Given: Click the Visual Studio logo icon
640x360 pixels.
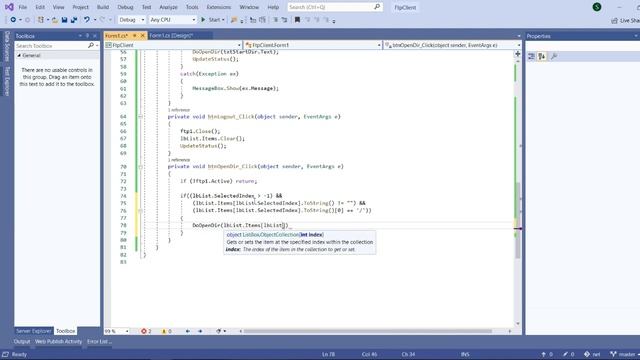Looking at the screenshot, I should (9, 7).
